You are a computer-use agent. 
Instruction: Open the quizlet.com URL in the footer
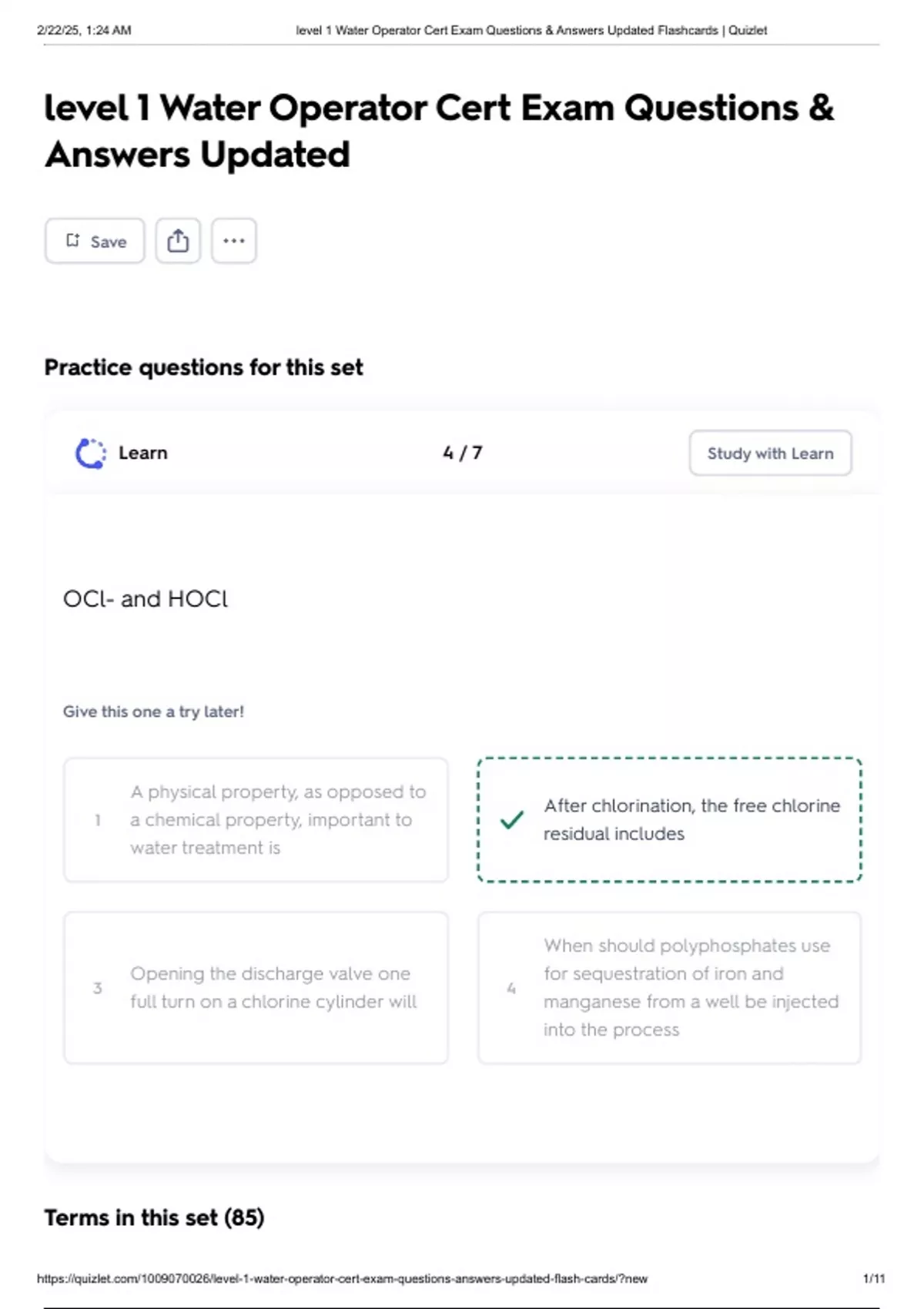click(342, 1279)
